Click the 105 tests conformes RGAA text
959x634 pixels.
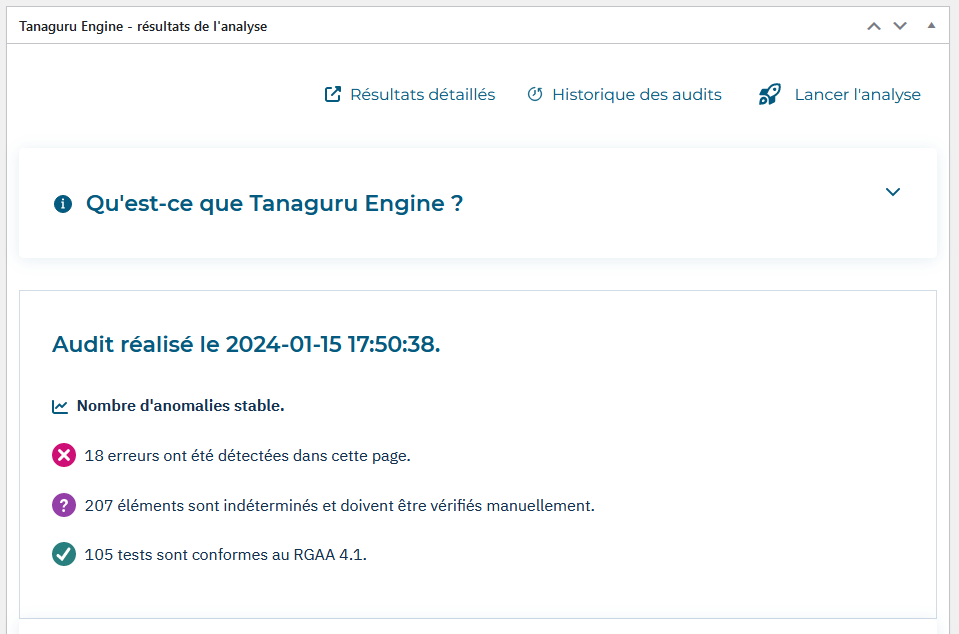coord(226,555)
